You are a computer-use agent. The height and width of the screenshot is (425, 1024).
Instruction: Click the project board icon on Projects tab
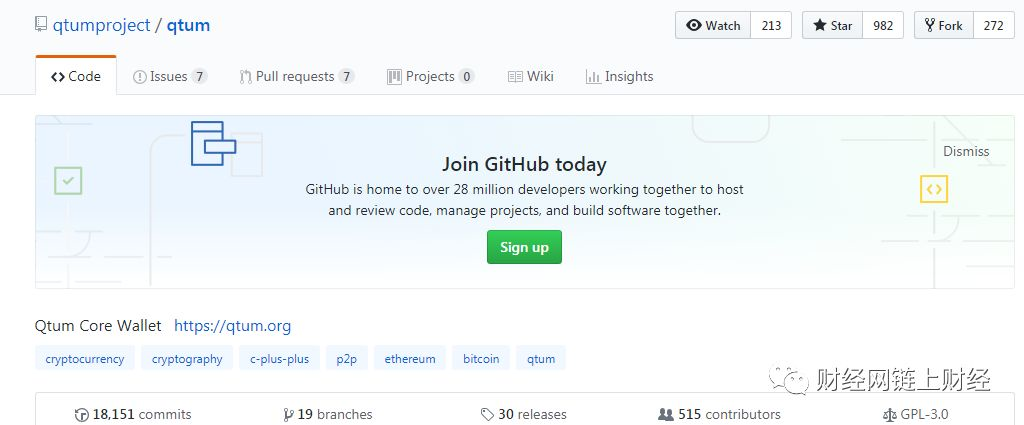click(x=394, y=77)
